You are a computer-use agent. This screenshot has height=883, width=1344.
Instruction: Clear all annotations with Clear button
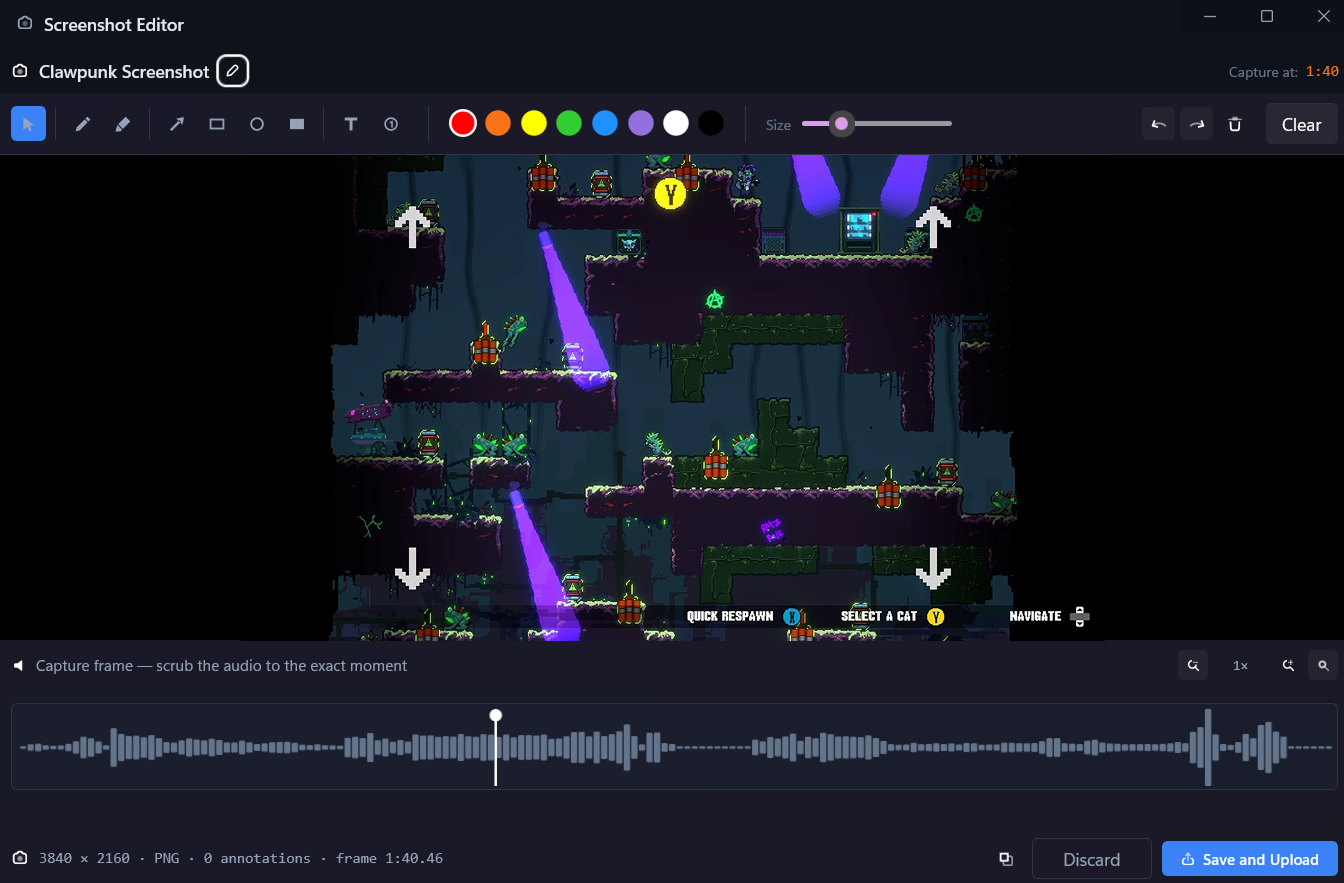coord(1301,124)
